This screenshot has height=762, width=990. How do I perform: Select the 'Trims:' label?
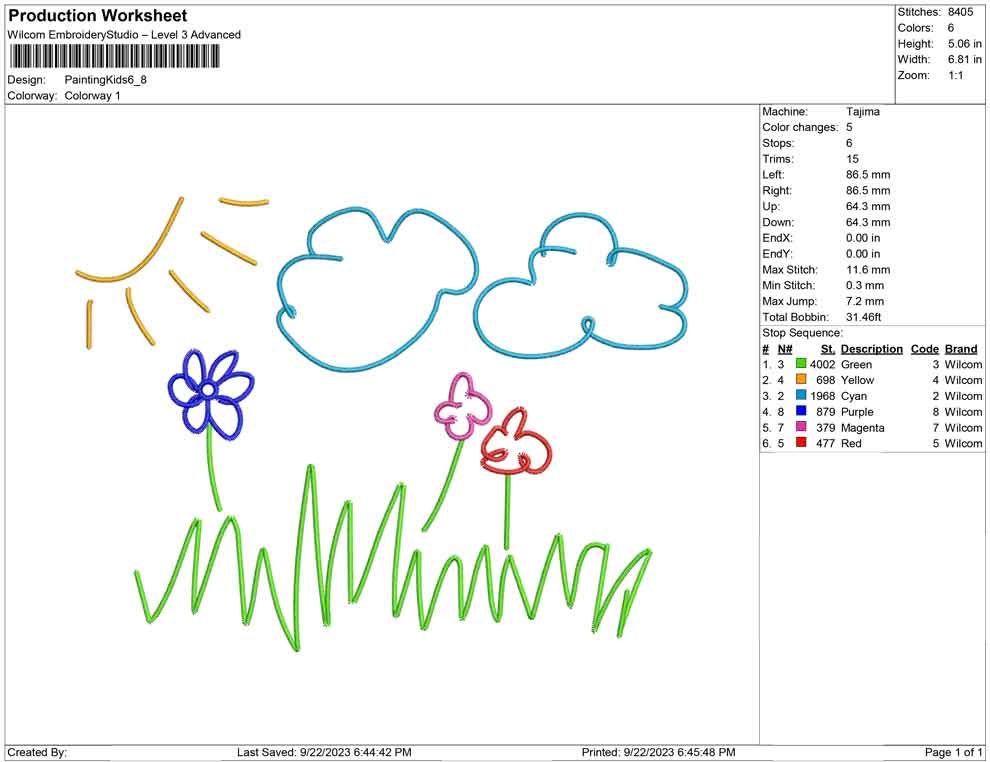click(x=778, y=159)
